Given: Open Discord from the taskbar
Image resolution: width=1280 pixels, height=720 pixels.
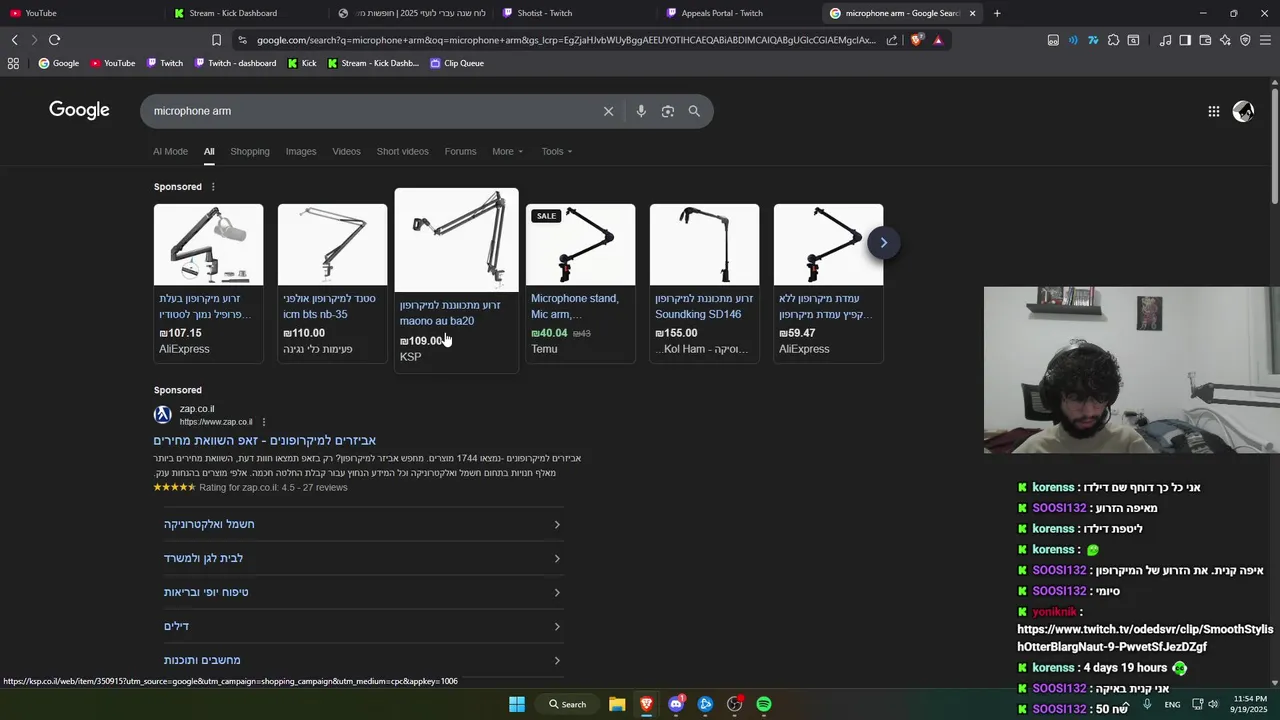Looking at the screenshot, I should tap(676, 704).
